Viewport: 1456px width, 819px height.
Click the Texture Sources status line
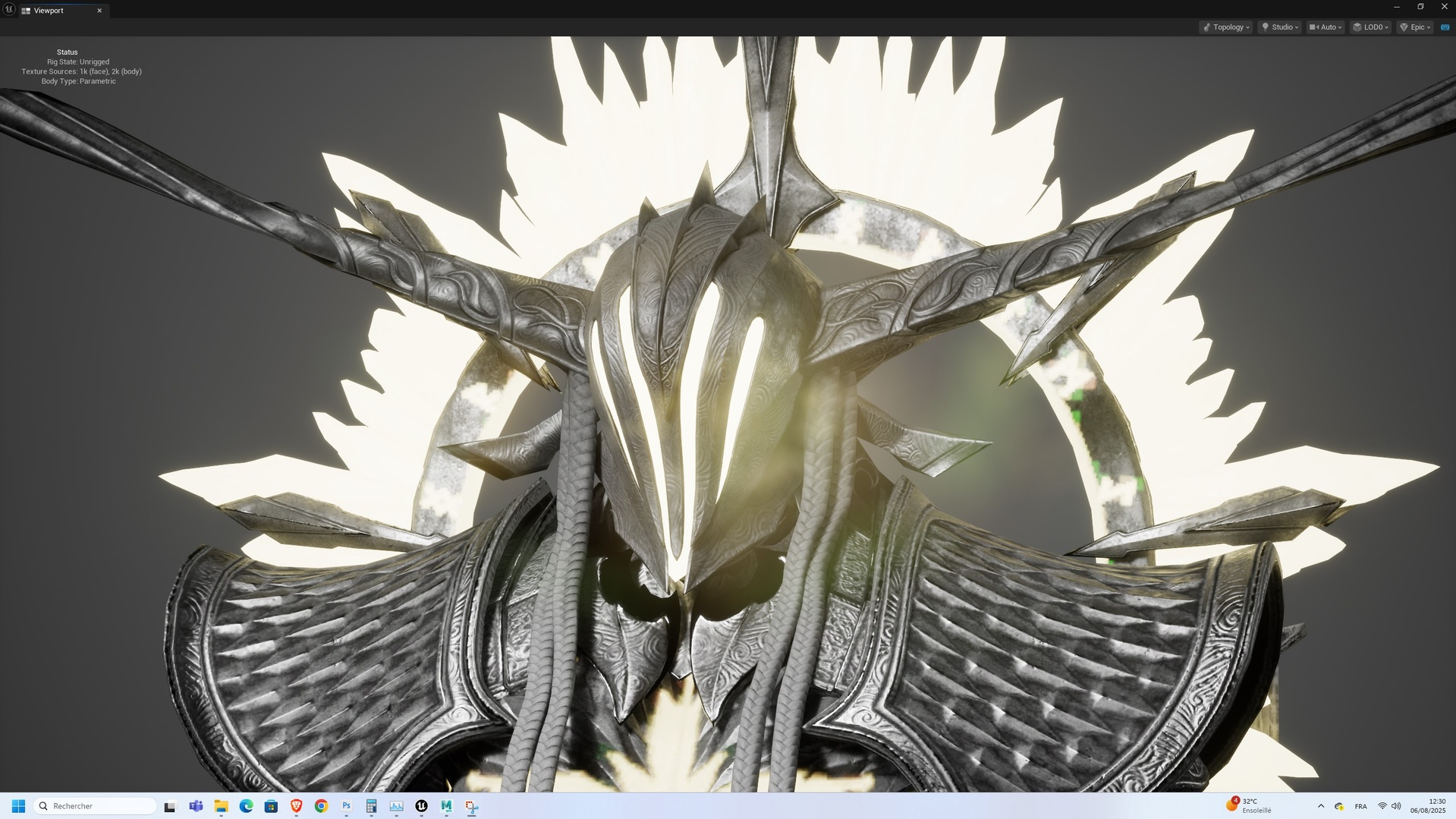(x=81, y=71)
